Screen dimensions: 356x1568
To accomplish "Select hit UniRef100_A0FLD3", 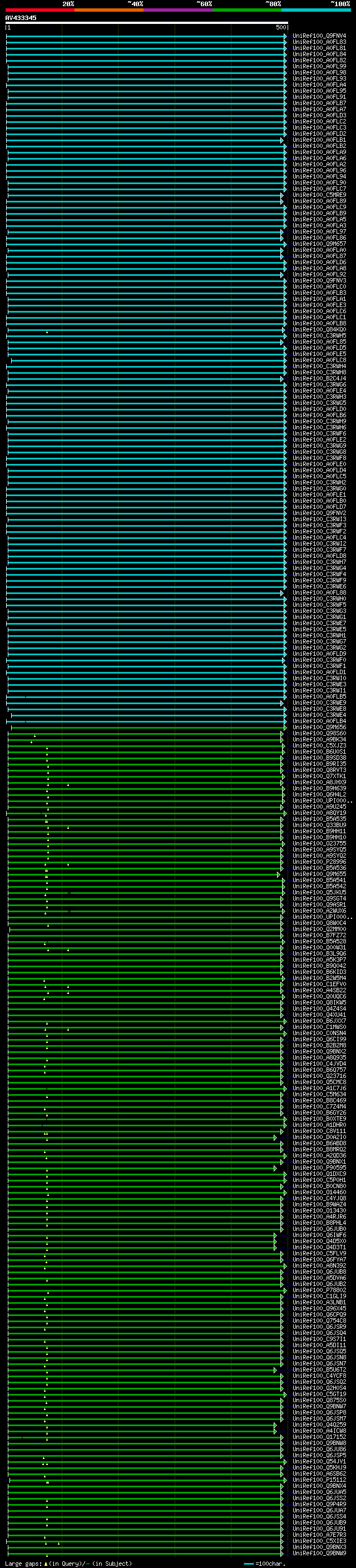I will (319, 115).
